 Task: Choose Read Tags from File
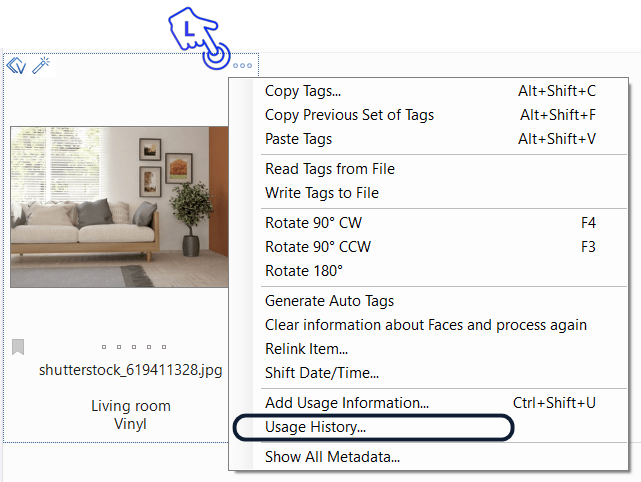click(329, 169)
